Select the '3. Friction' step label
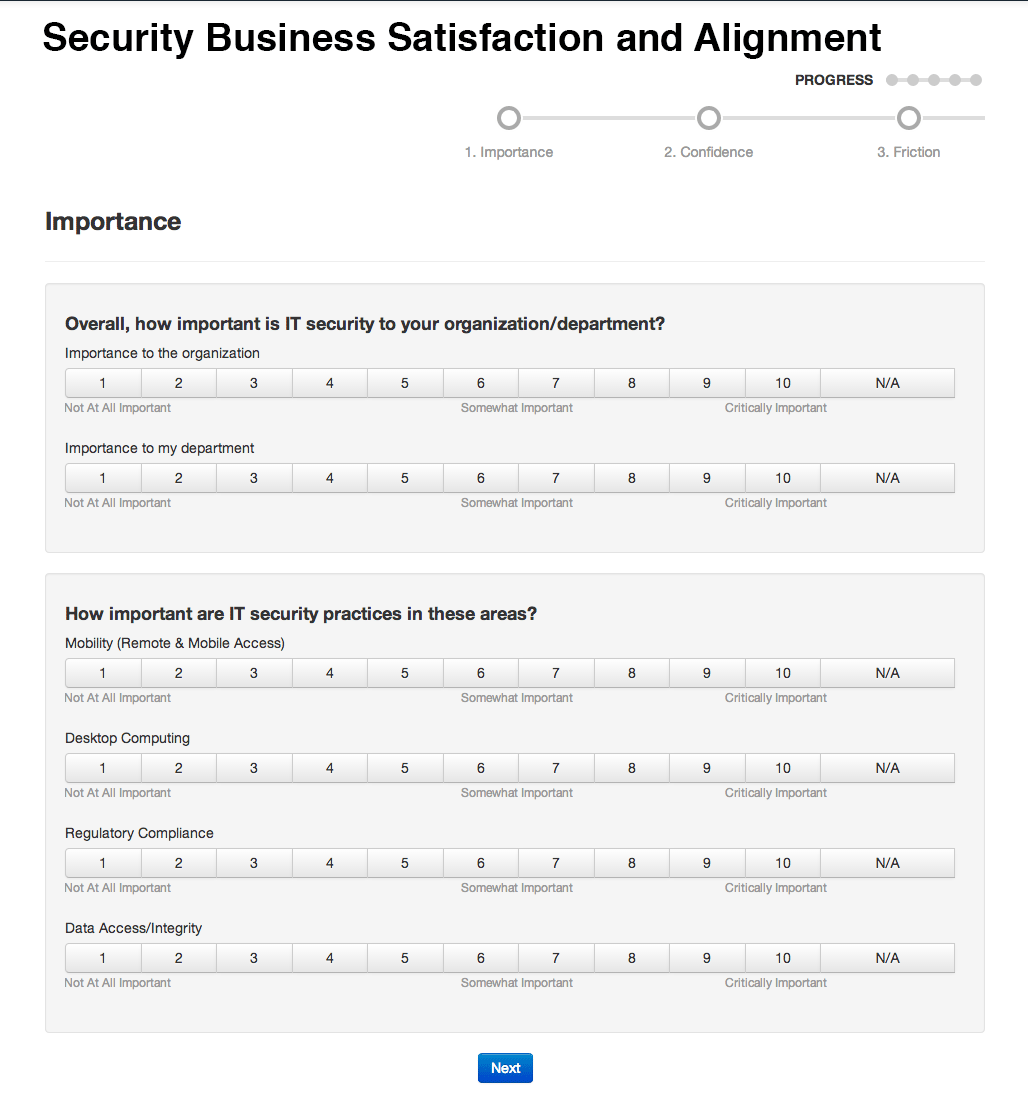The image size is (1028, 1108). pyautogui.click(x=908, y=152)
